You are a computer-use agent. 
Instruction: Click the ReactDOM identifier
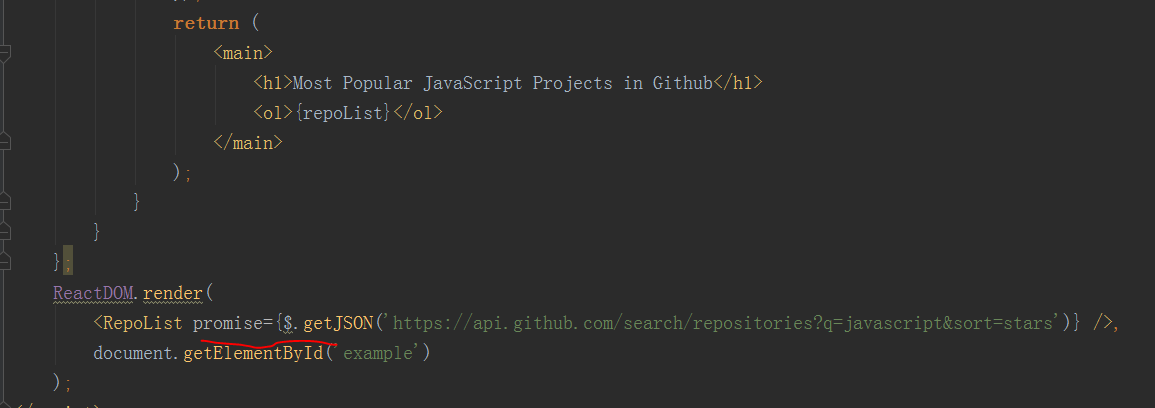pyautogui.click(x=95, y=293)
